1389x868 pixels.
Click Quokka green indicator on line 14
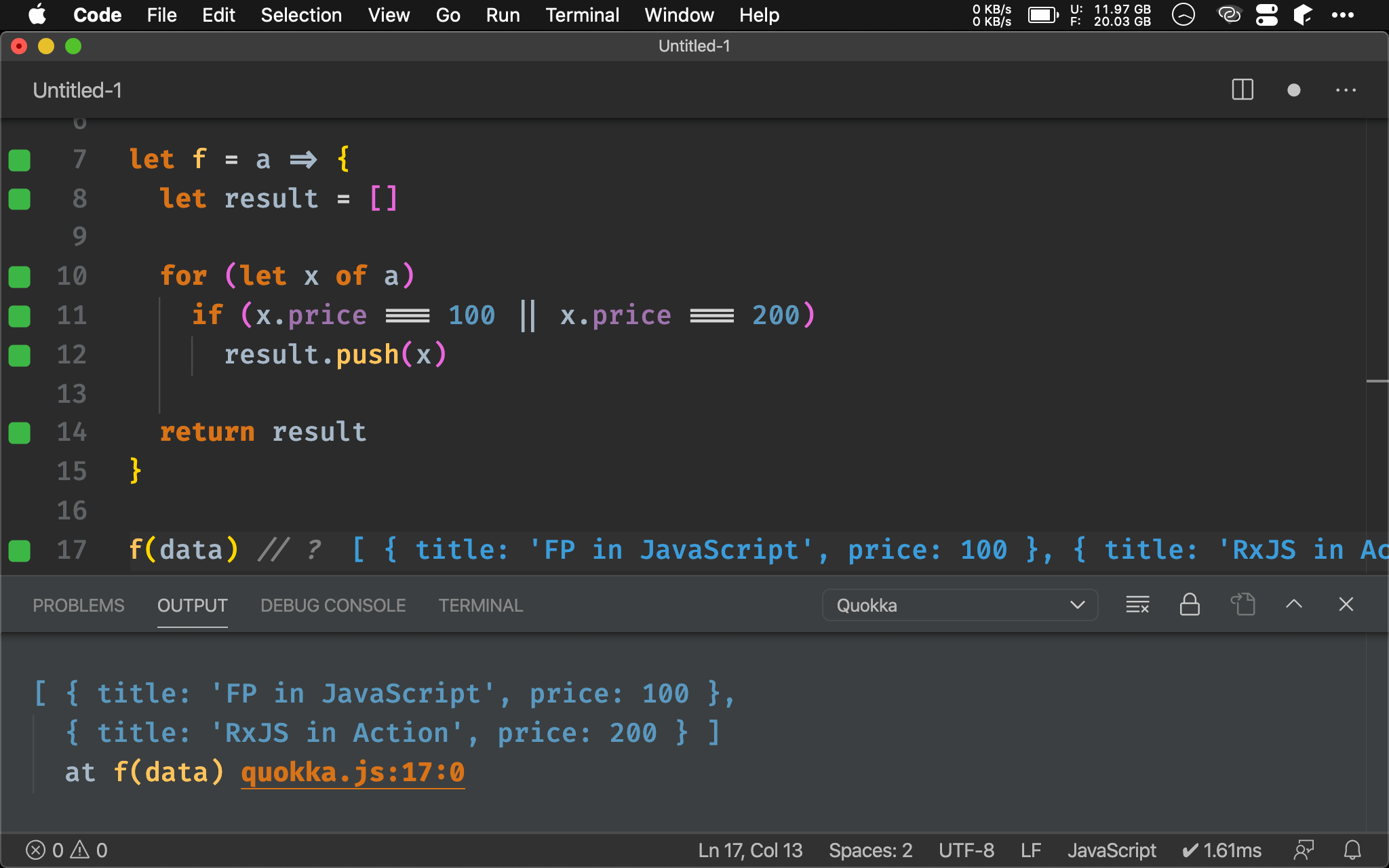[x=20, y=433]
